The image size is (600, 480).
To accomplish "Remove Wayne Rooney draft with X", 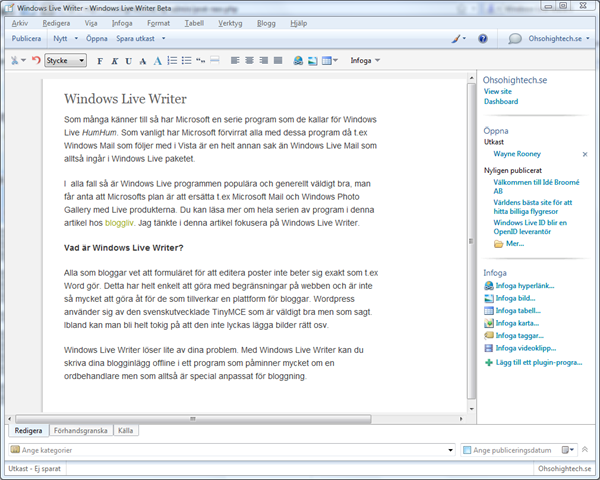I will [585, 154].
